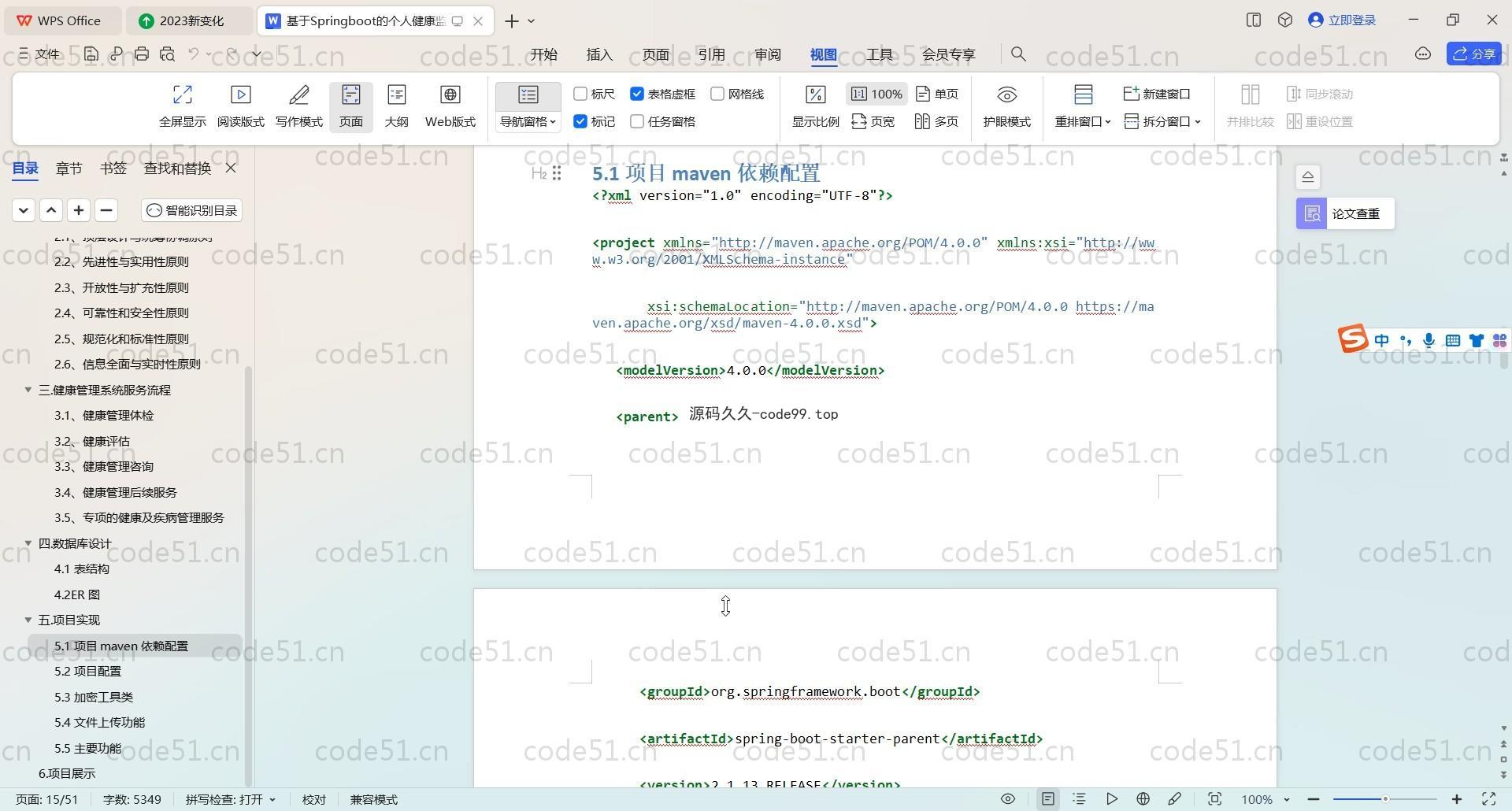Open navigation pane dropdown
Screen dimensions: 1512x811
click(x=528, y=121)
